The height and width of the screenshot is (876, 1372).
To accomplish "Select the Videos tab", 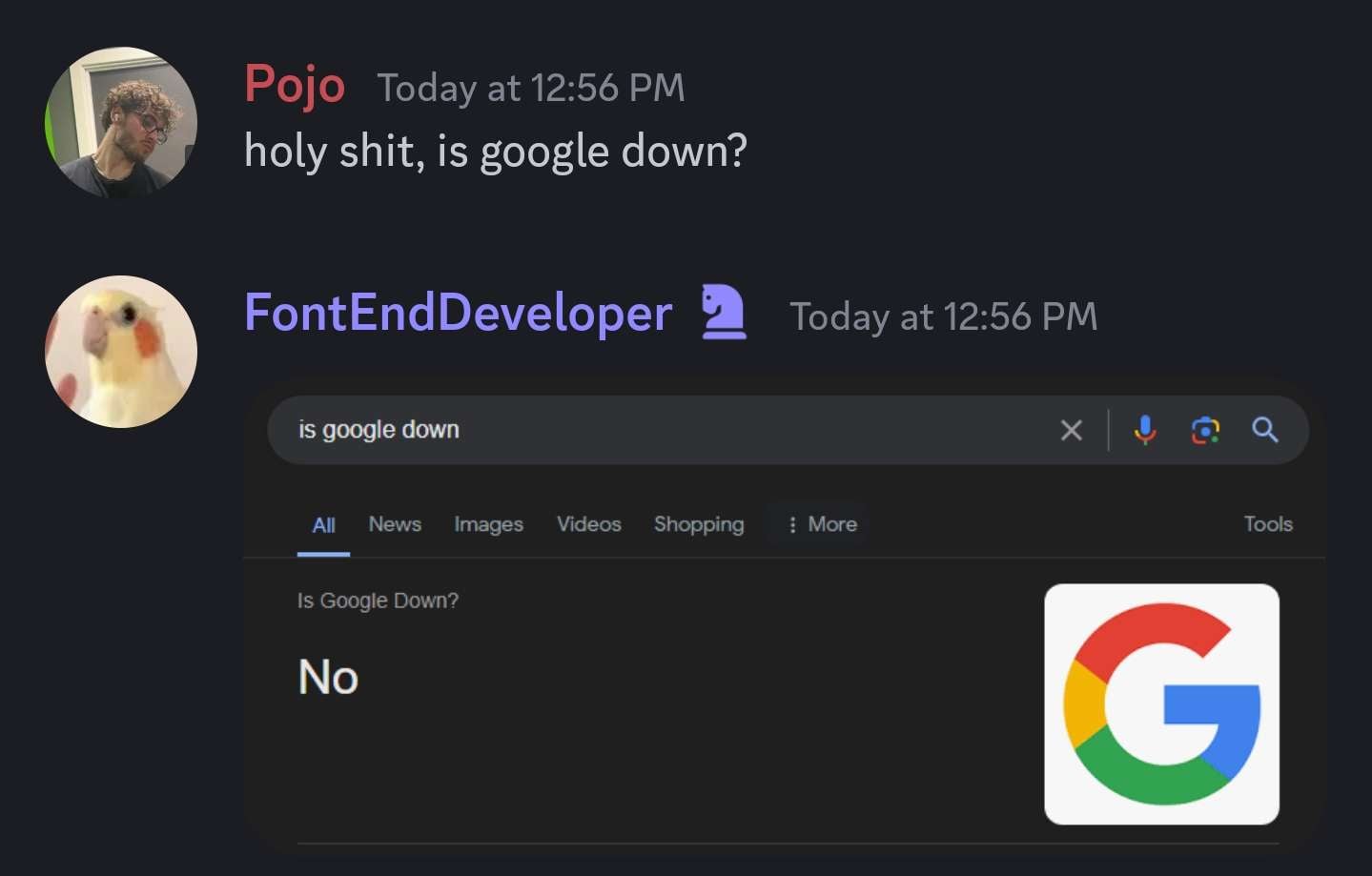I will click(588, 524).
